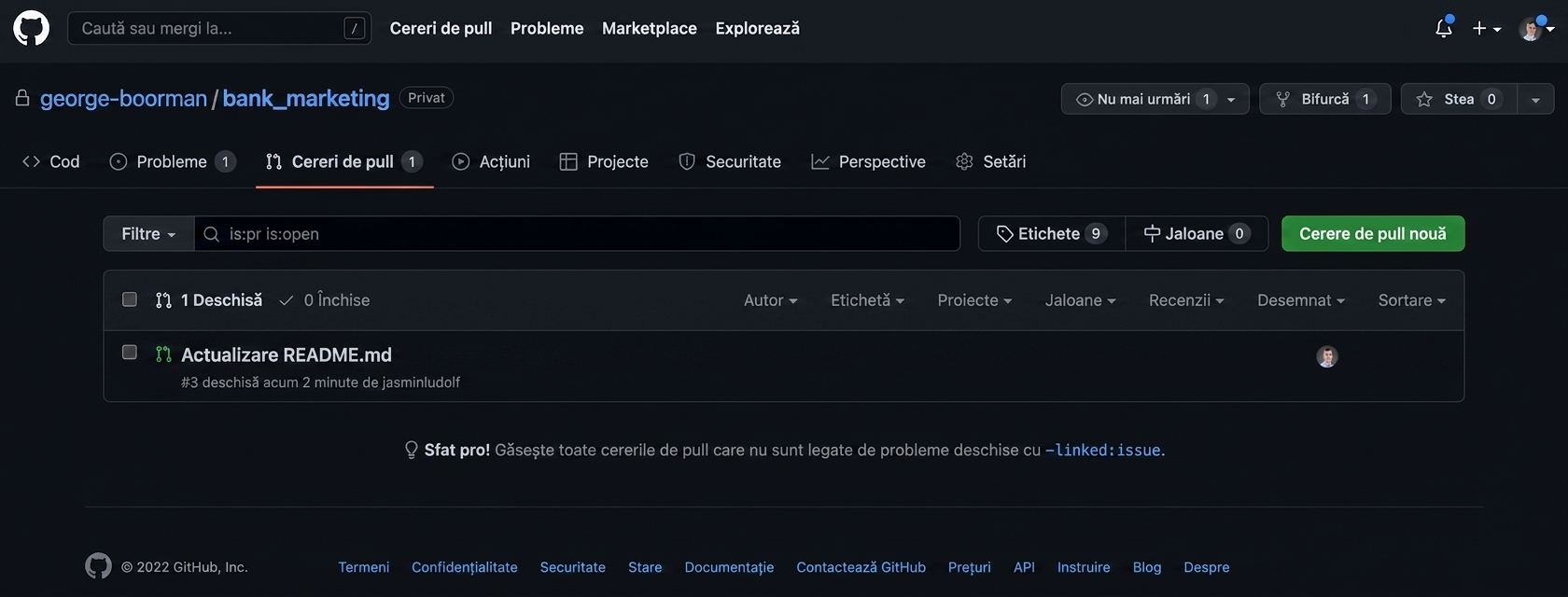Open the george-boorman owner link

[123, 98]
